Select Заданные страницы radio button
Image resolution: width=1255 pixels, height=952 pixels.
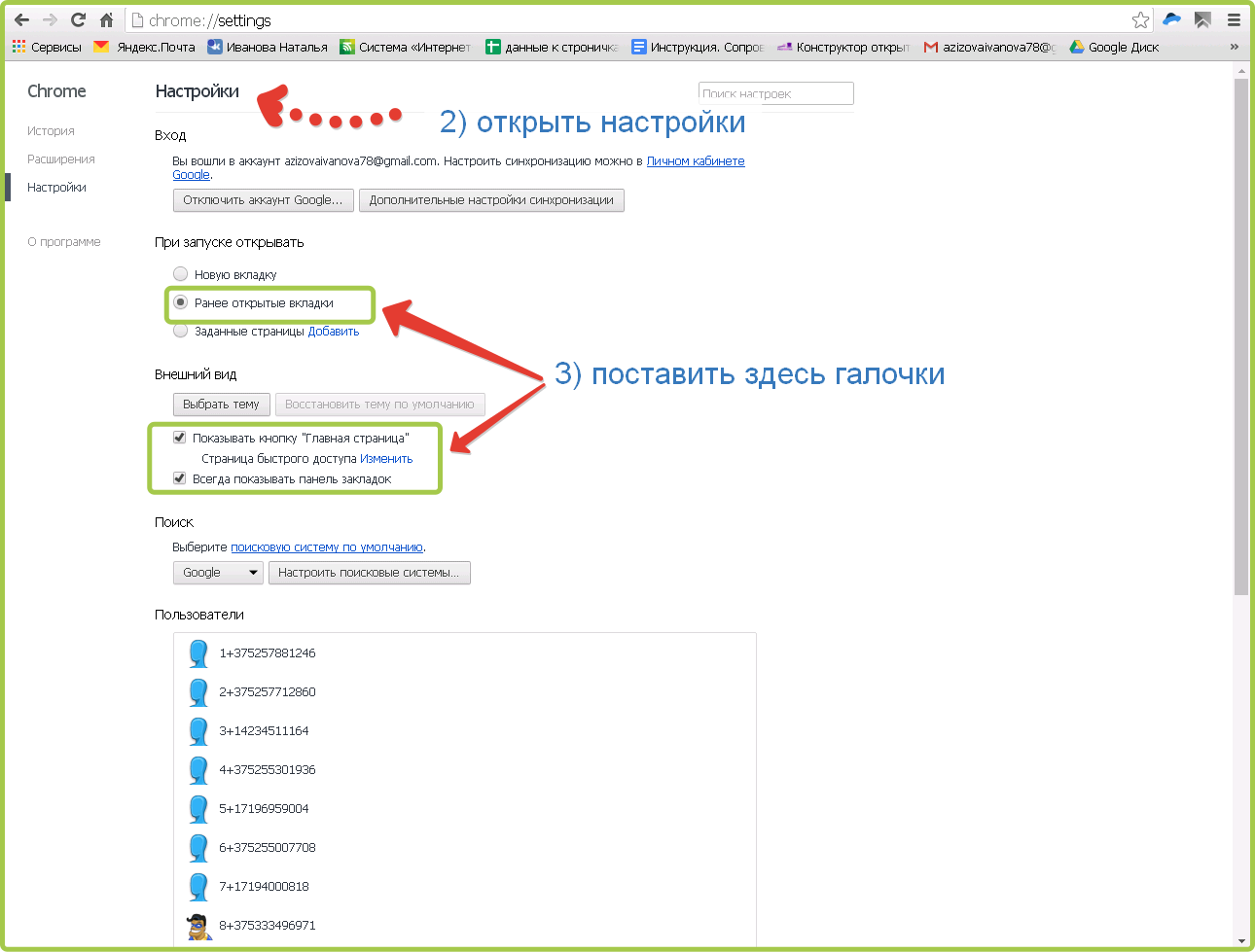tap(180, 331)
